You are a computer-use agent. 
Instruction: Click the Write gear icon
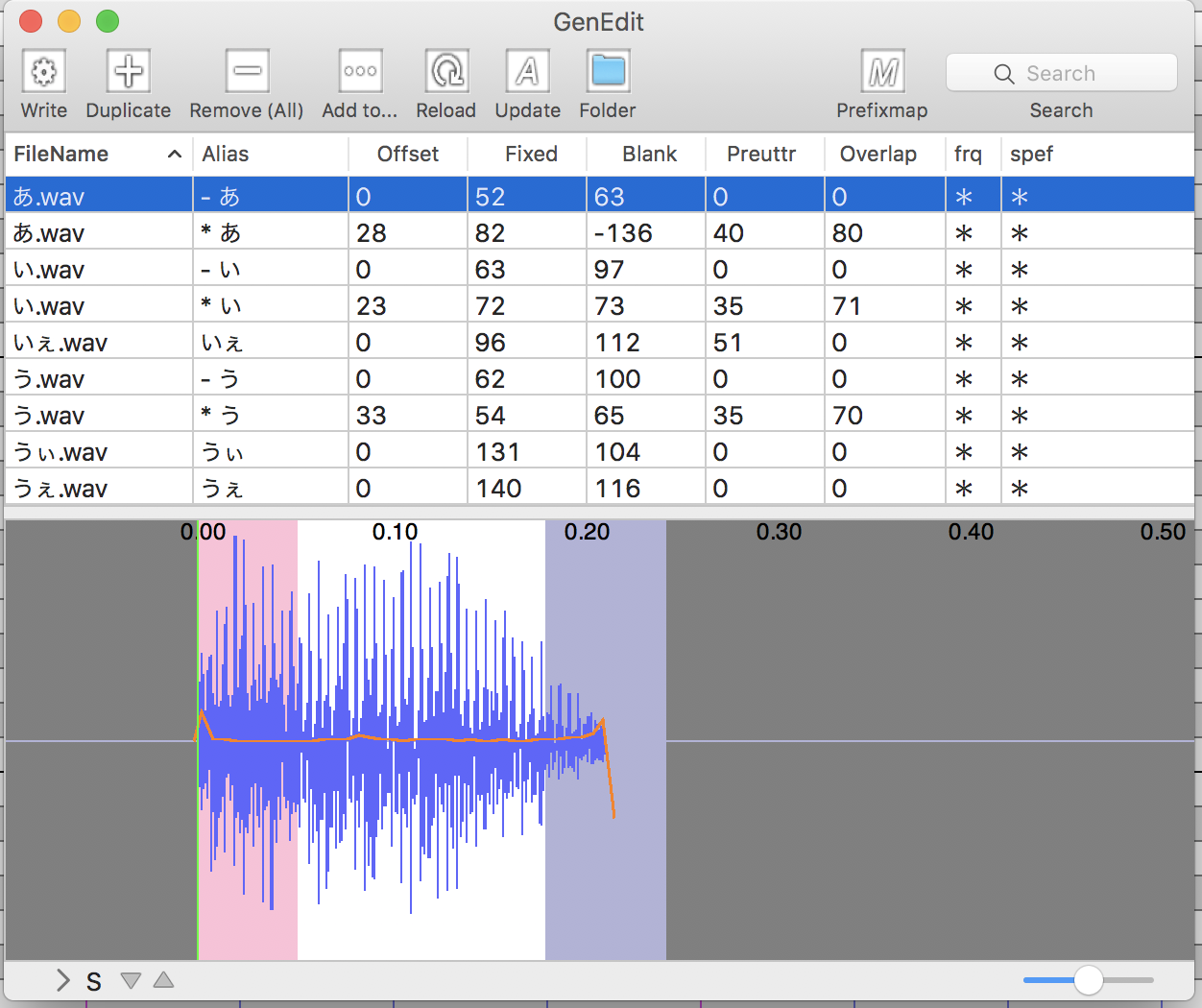click(44, 72)
